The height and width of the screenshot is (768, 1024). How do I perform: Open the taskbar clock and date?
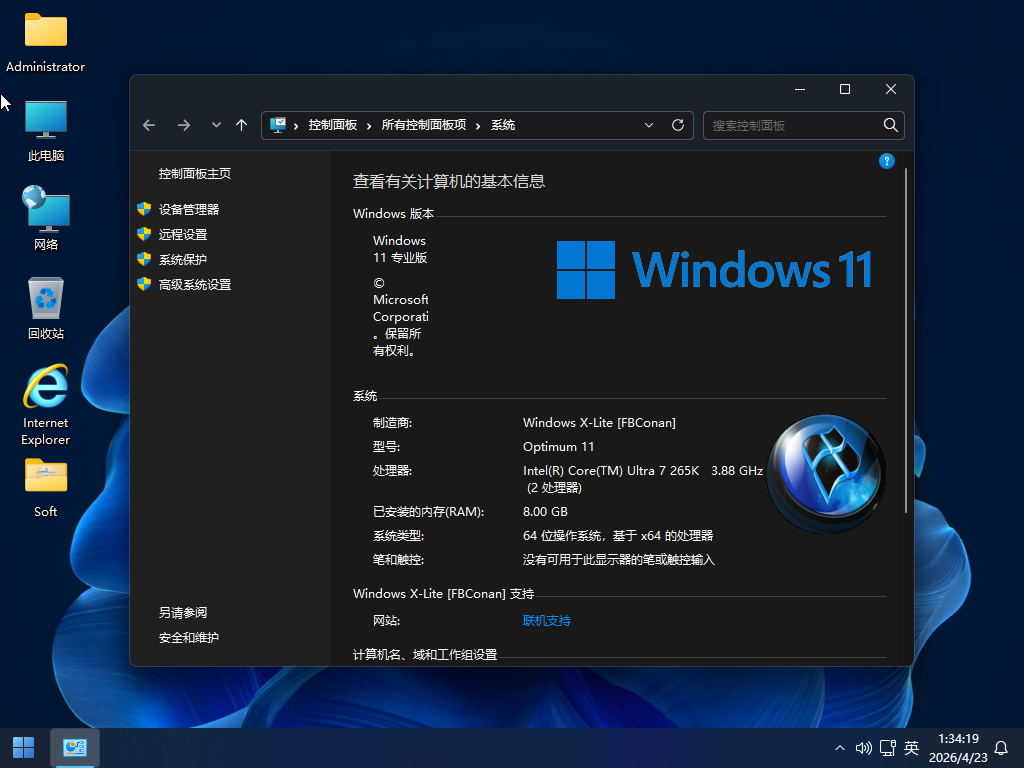pyautogui.click(x=958, y=748)
